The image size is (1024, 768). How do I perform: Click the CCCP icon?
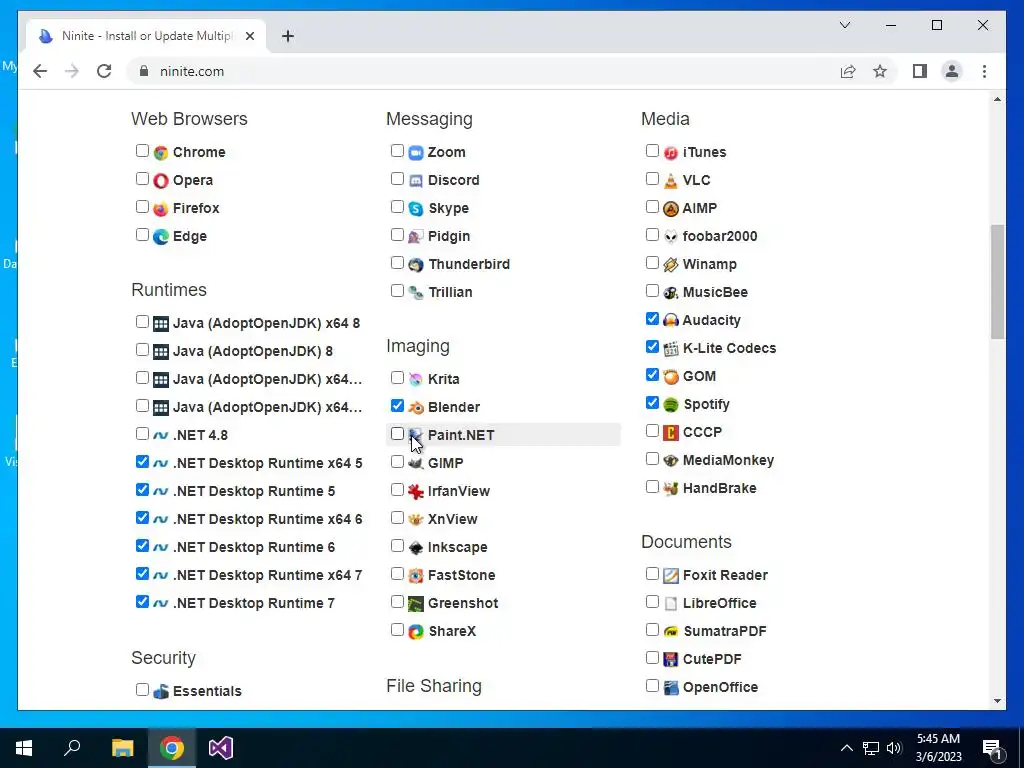click(x=671, y=433)
